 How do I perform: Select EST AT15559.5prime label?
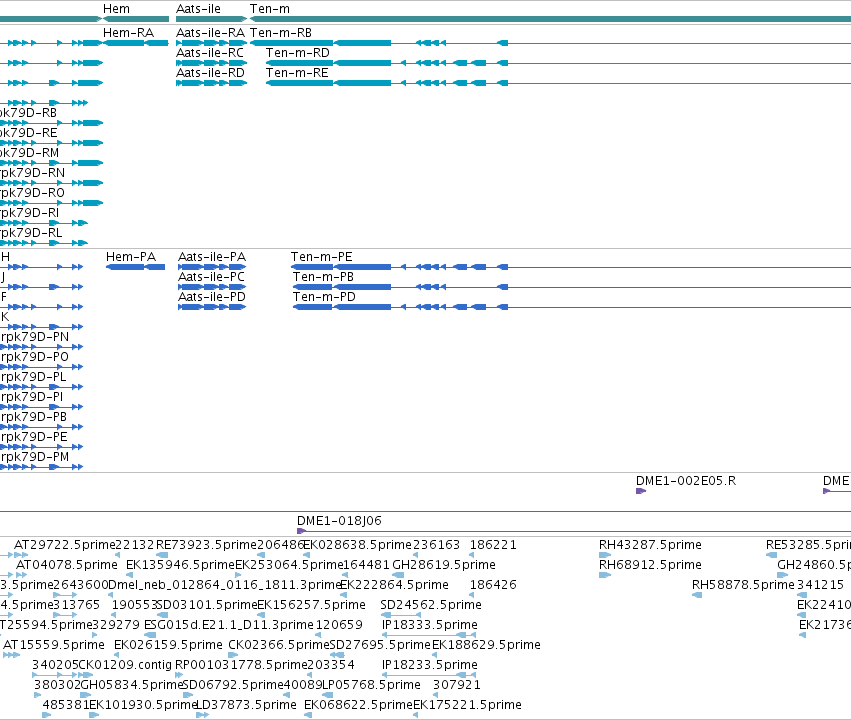click(54, 645)
